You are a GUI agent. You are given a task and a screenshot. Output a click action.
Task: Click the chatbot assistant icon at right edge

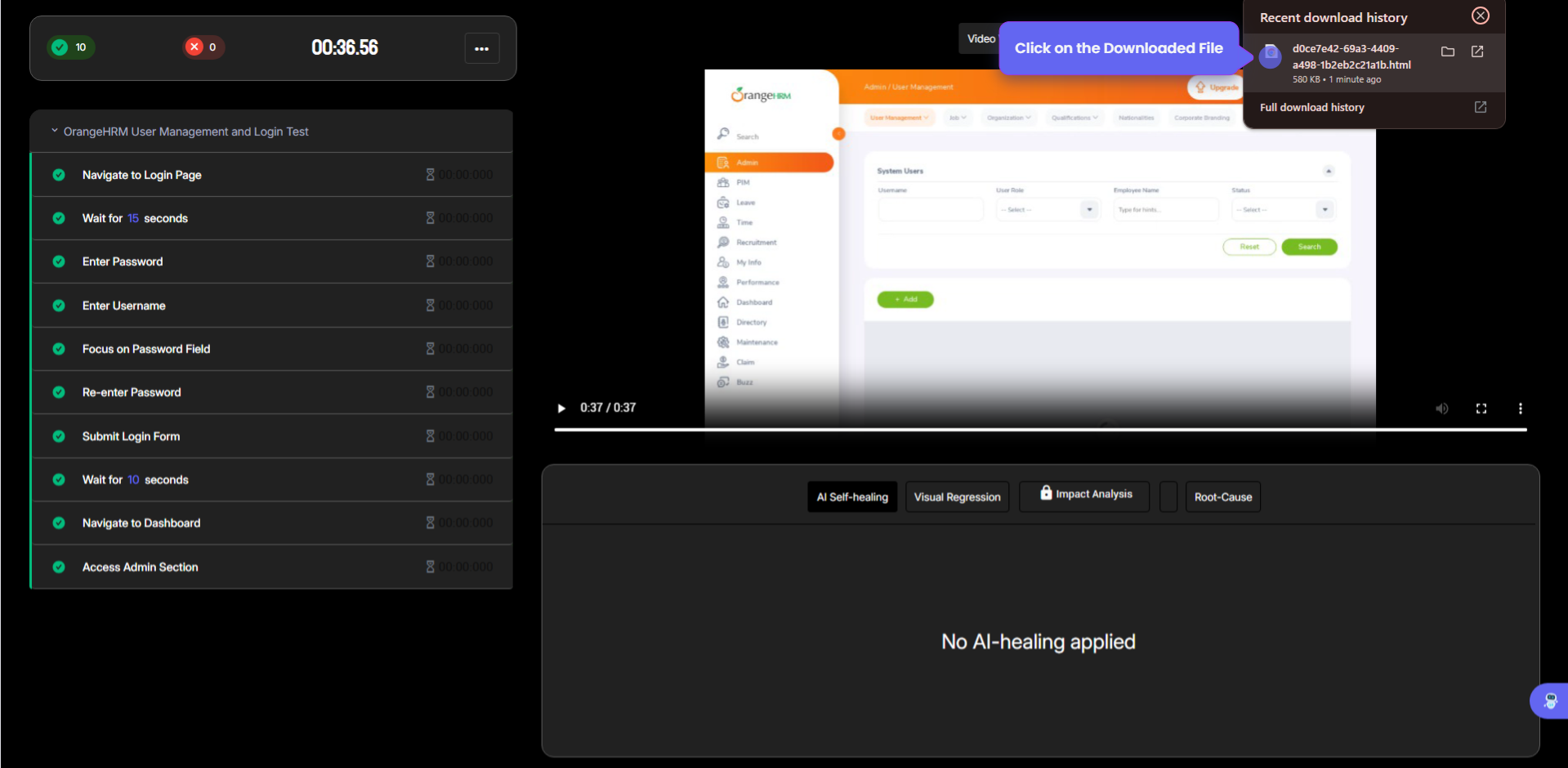tap(1549, 700)
